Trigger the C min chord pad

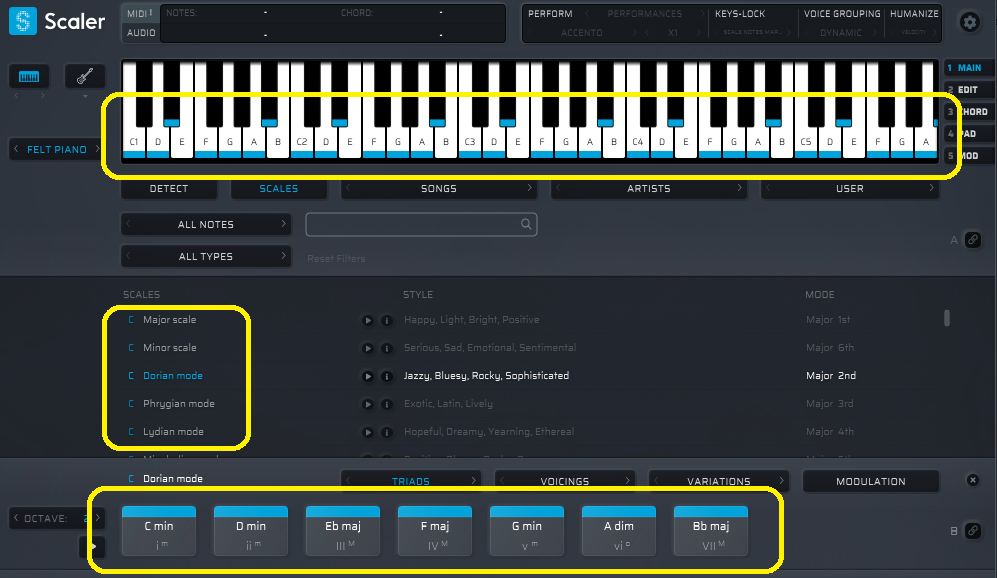tap(158, 531)
